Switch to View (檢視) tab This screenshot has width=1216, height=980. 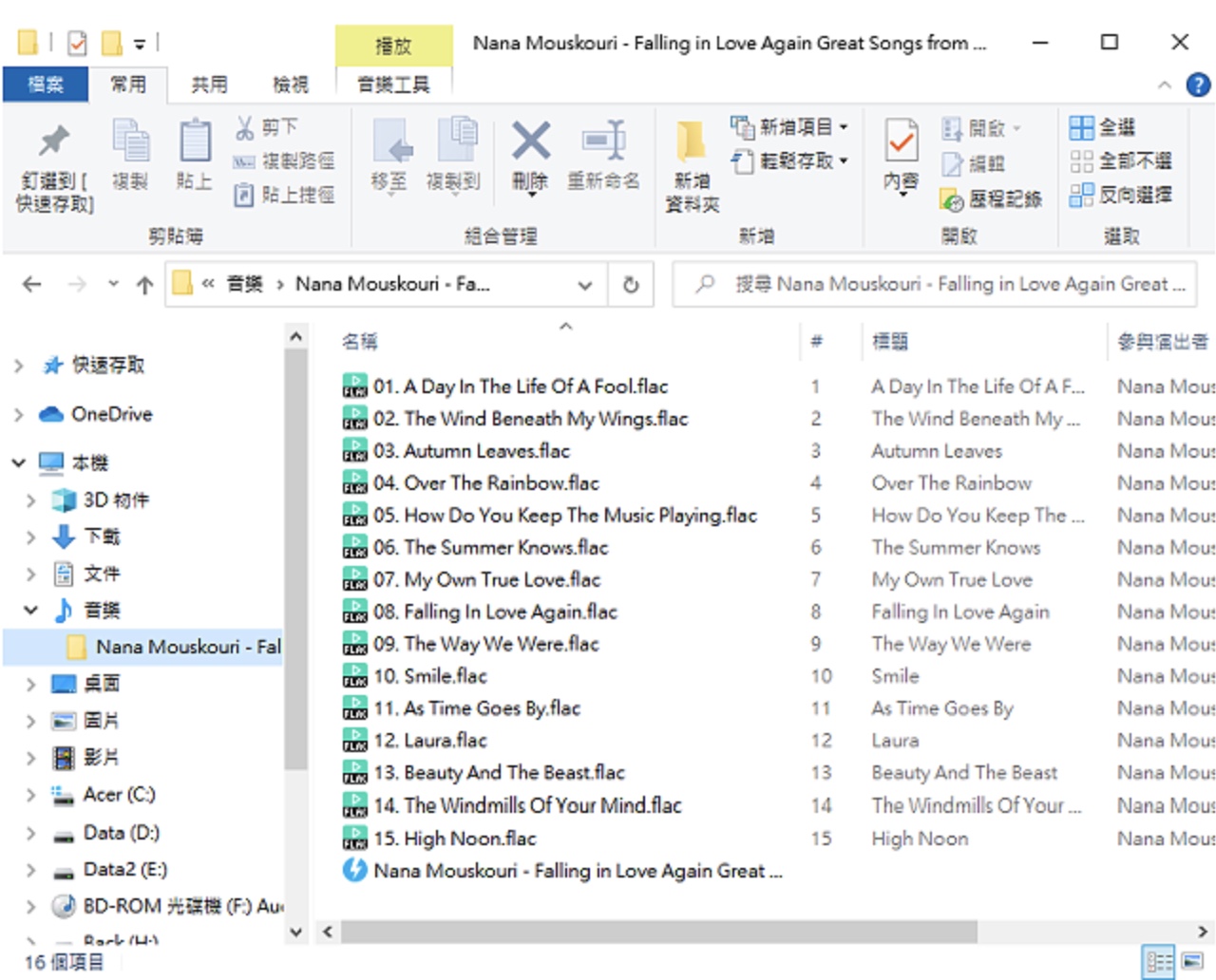coord(291,85)
